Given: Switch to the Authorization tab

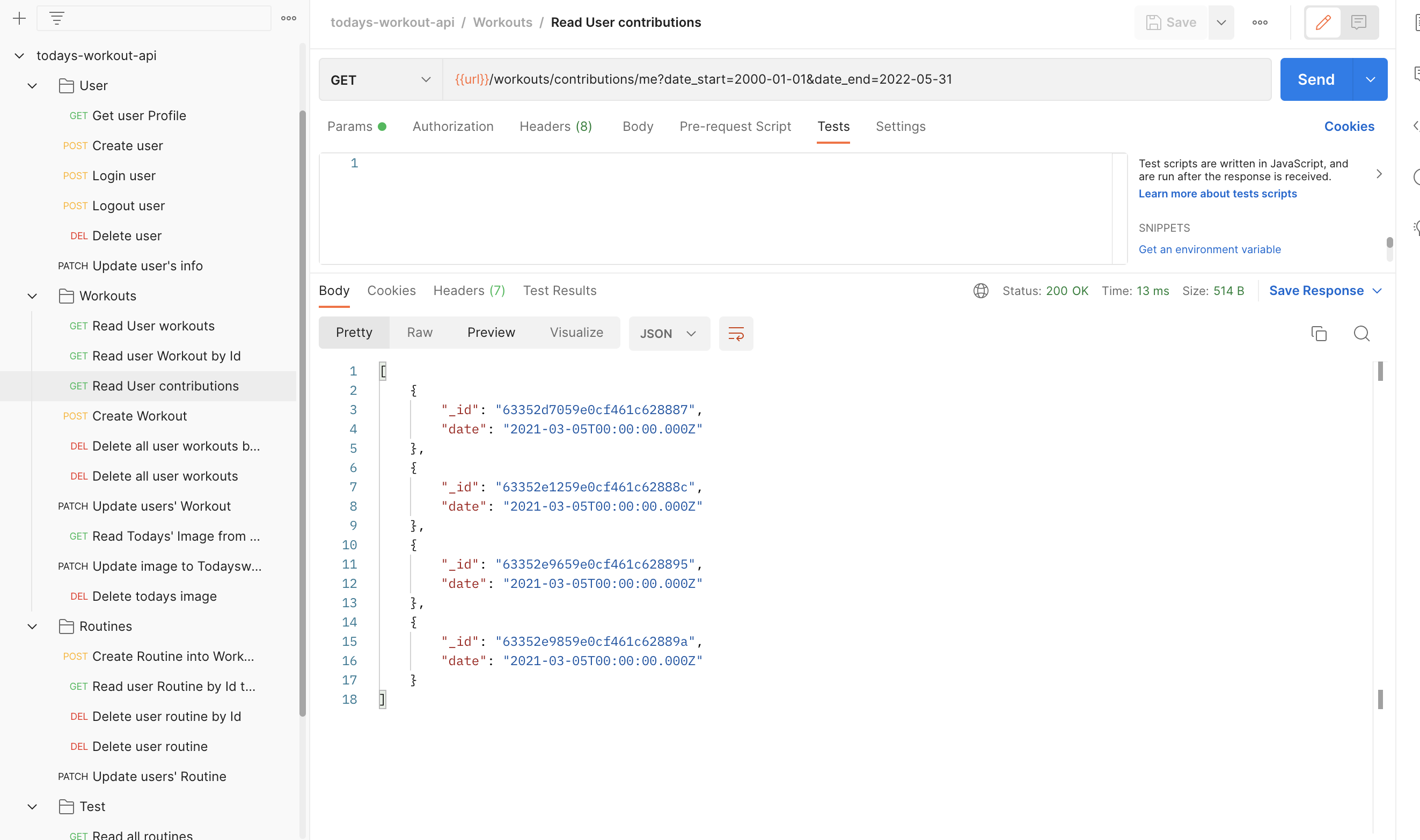Looking at the screenshot, I should pyautogui.click(x=453, y=126).
